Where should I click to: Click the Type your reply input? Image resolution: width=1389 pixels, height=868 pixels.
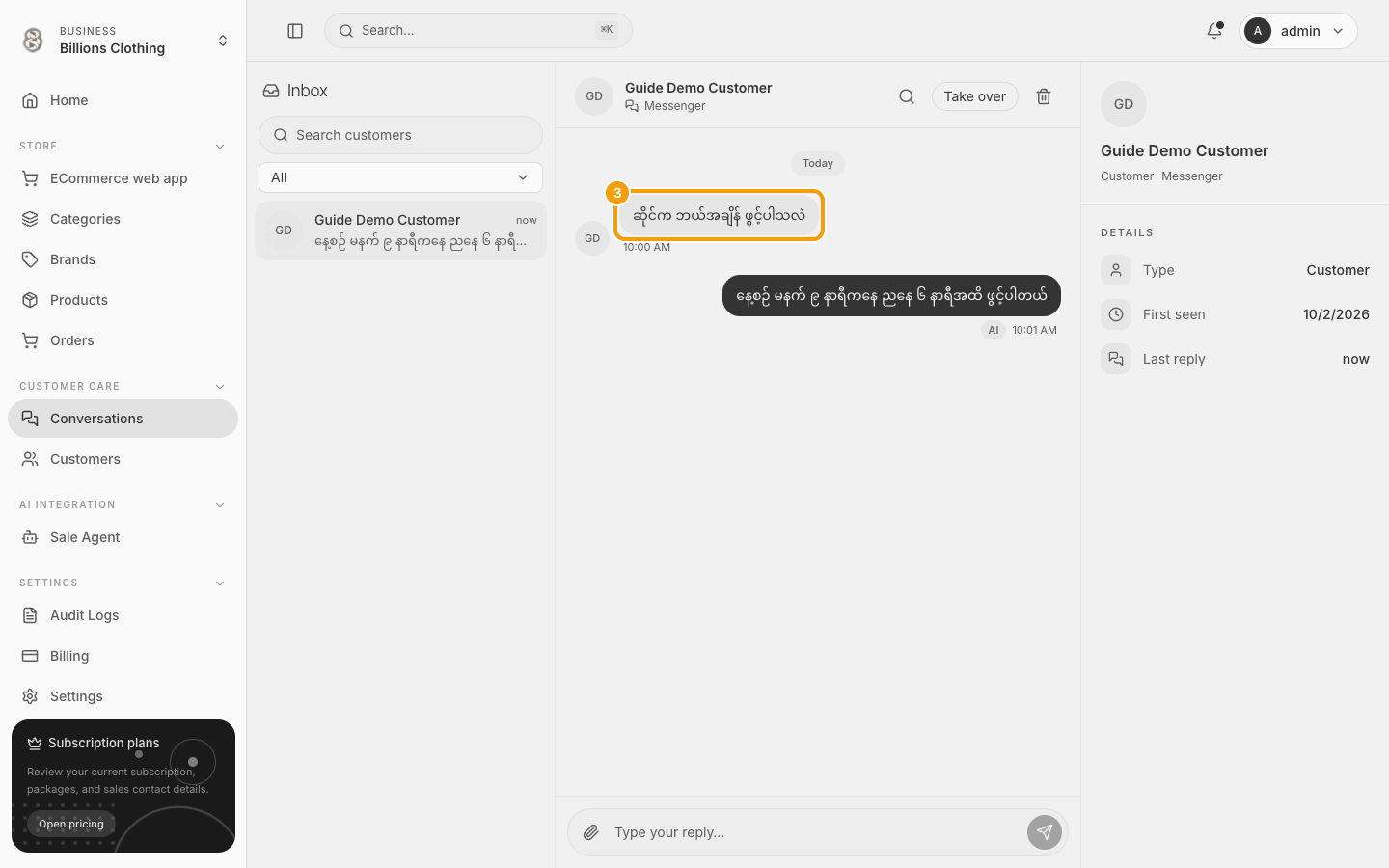[815, 832]
